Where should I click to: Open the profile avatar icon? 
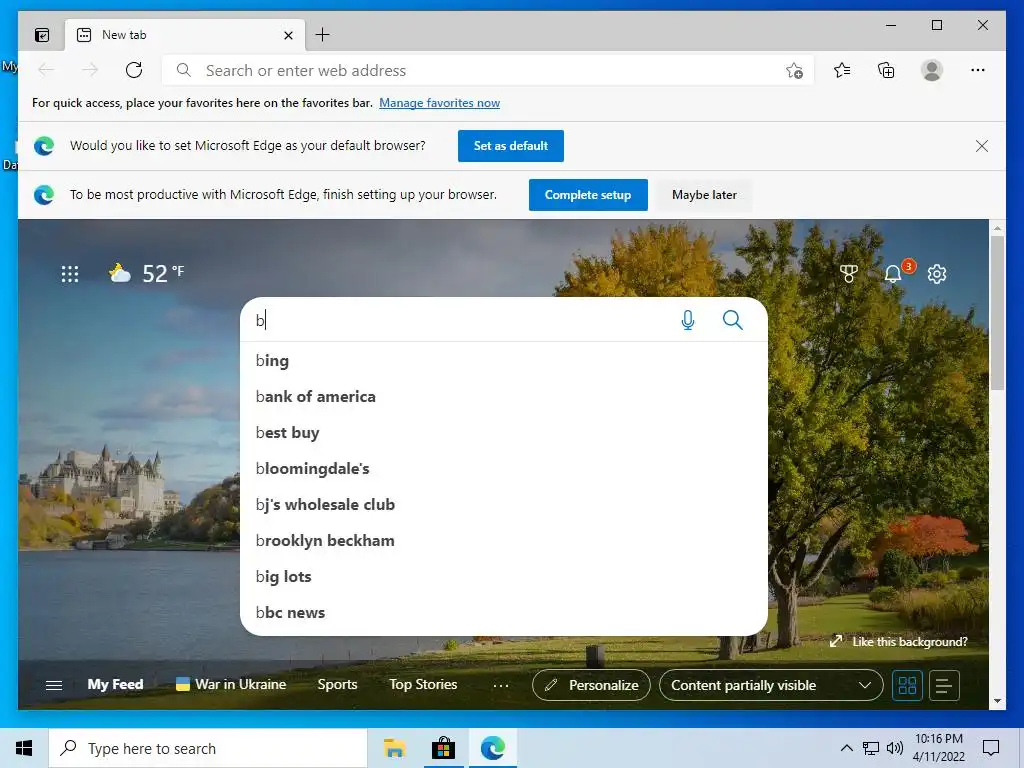click(931, 70)
